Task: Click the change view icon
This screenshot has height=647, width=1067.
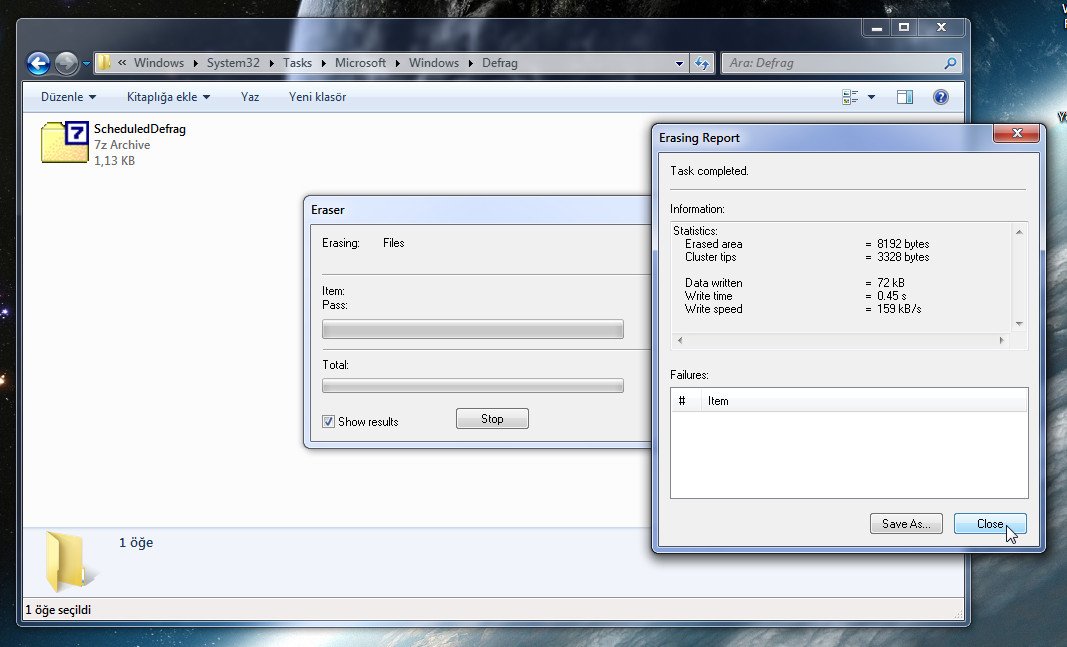Action: point(850,97)
